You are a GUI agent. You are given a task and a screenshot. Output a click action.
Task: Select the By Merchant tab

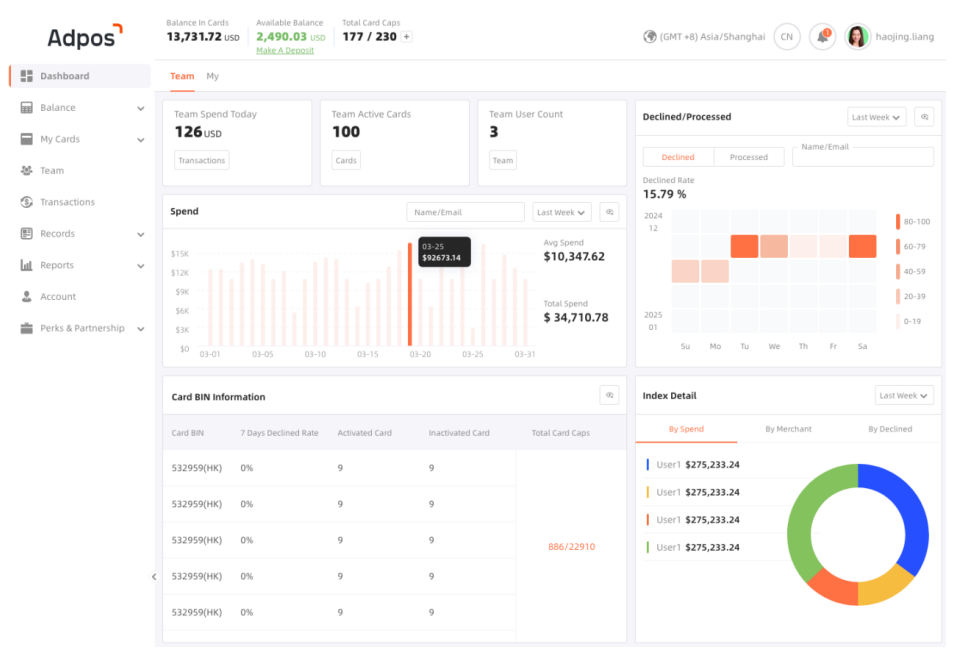[788, 429]
